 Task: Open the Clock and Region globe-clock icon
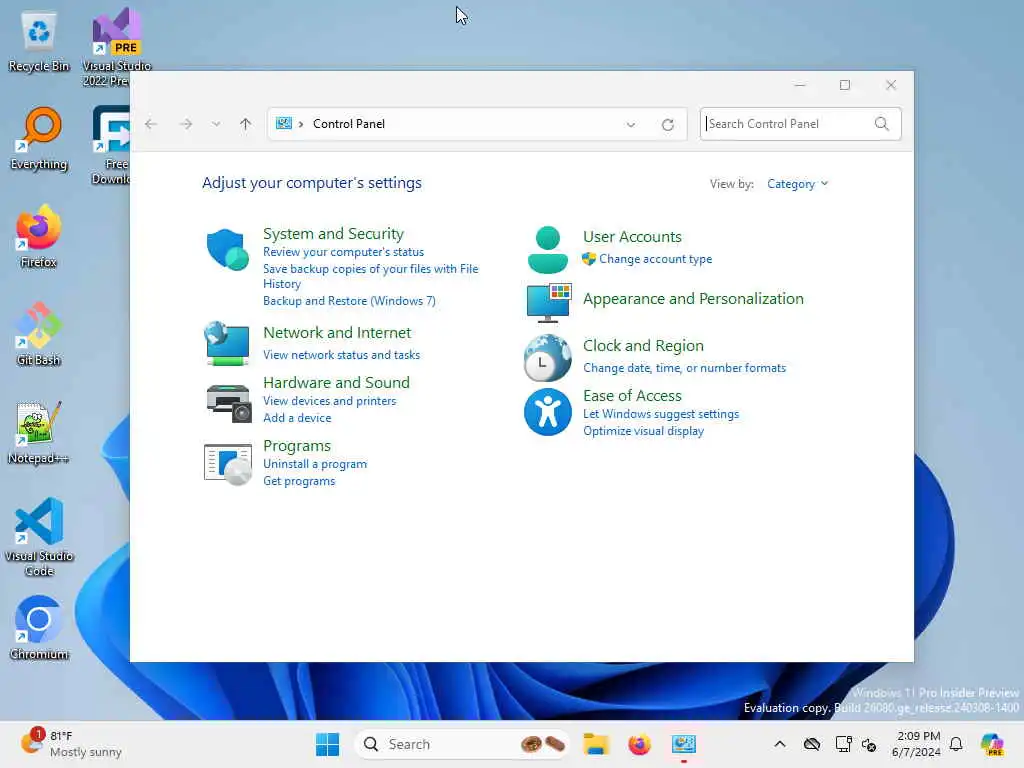click(x=547, y=358)
